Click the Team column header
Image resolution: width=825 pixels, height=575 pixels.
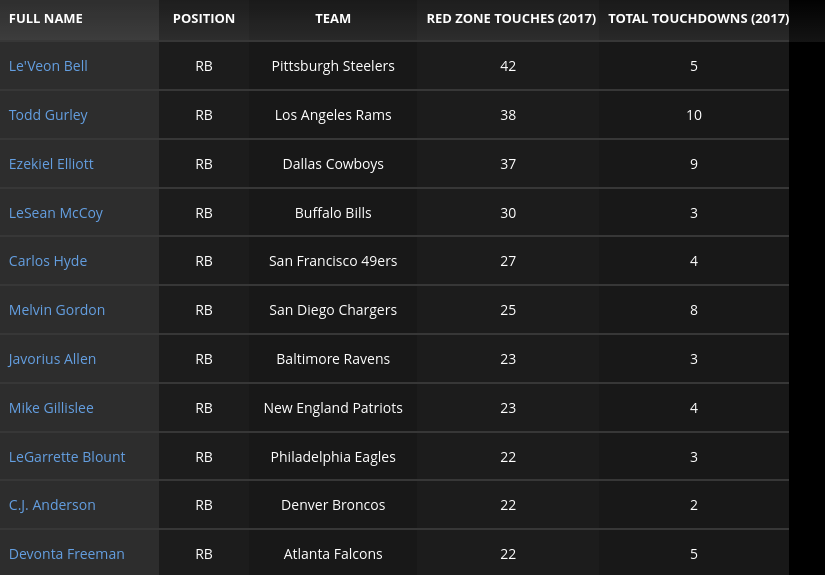tap(333, 19)
